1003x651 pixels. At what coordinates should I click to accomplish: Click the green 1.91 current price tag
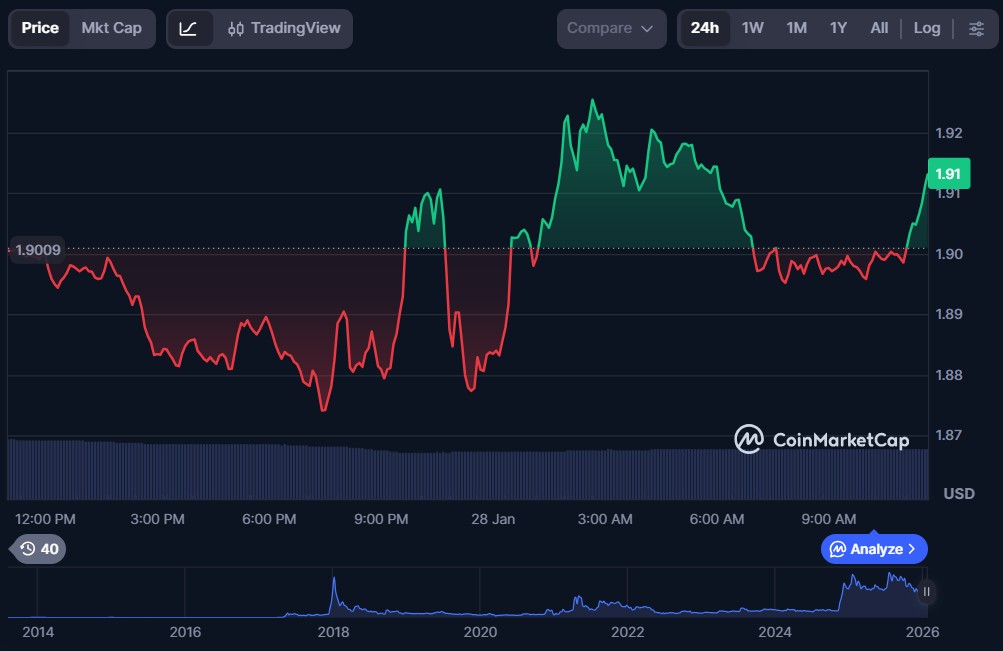pyautogui.click(x=947, y=174)
